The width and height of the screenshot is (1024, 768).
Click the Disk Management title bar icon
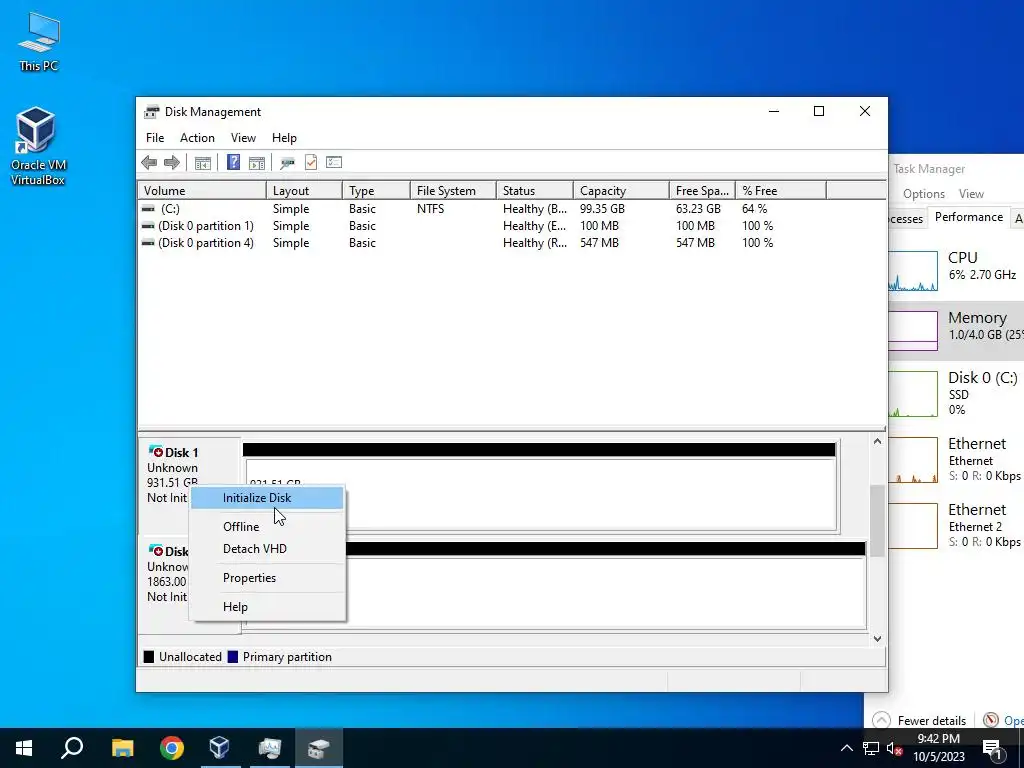152,112
